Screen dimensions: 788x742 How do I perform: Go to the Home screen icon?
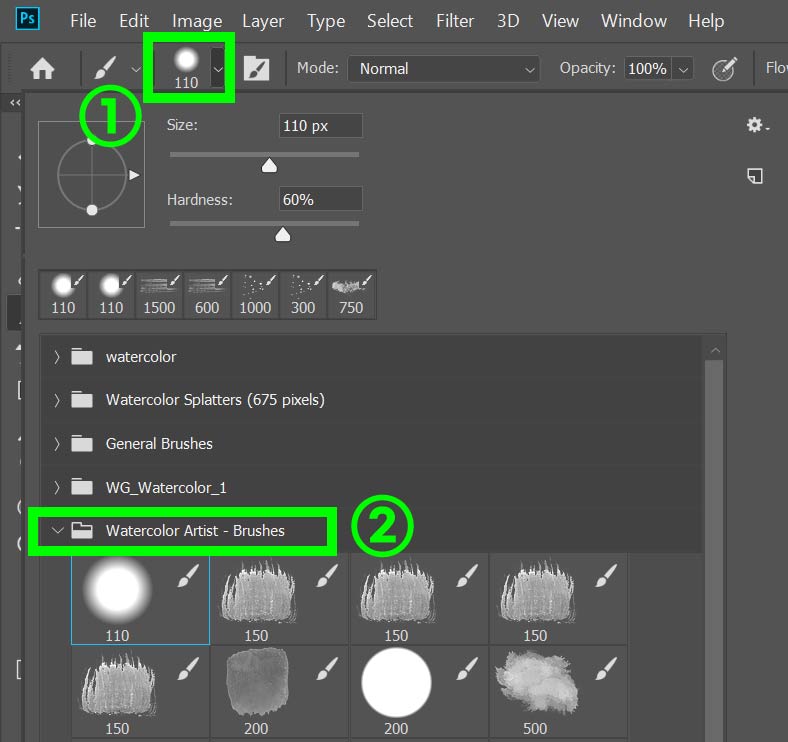tap(42, 68)
